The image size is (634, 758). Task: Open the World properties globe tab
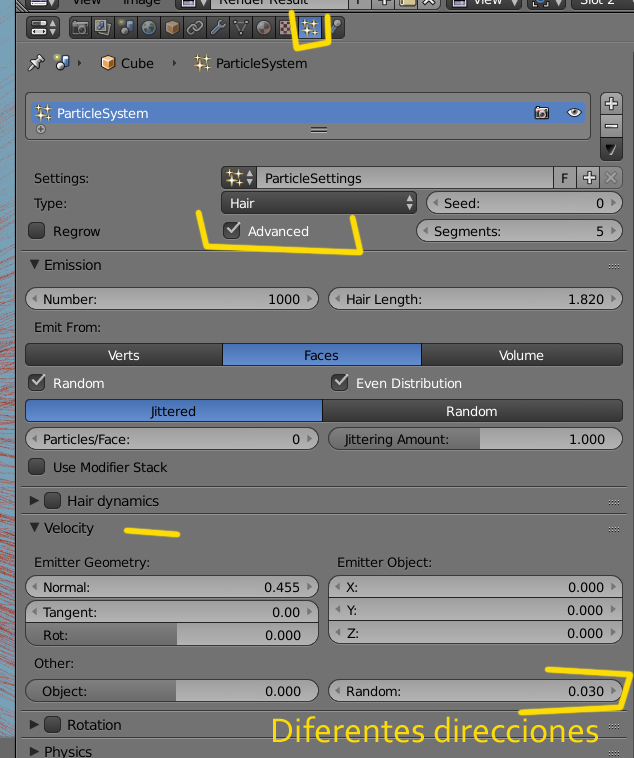[x=148, y=27]
